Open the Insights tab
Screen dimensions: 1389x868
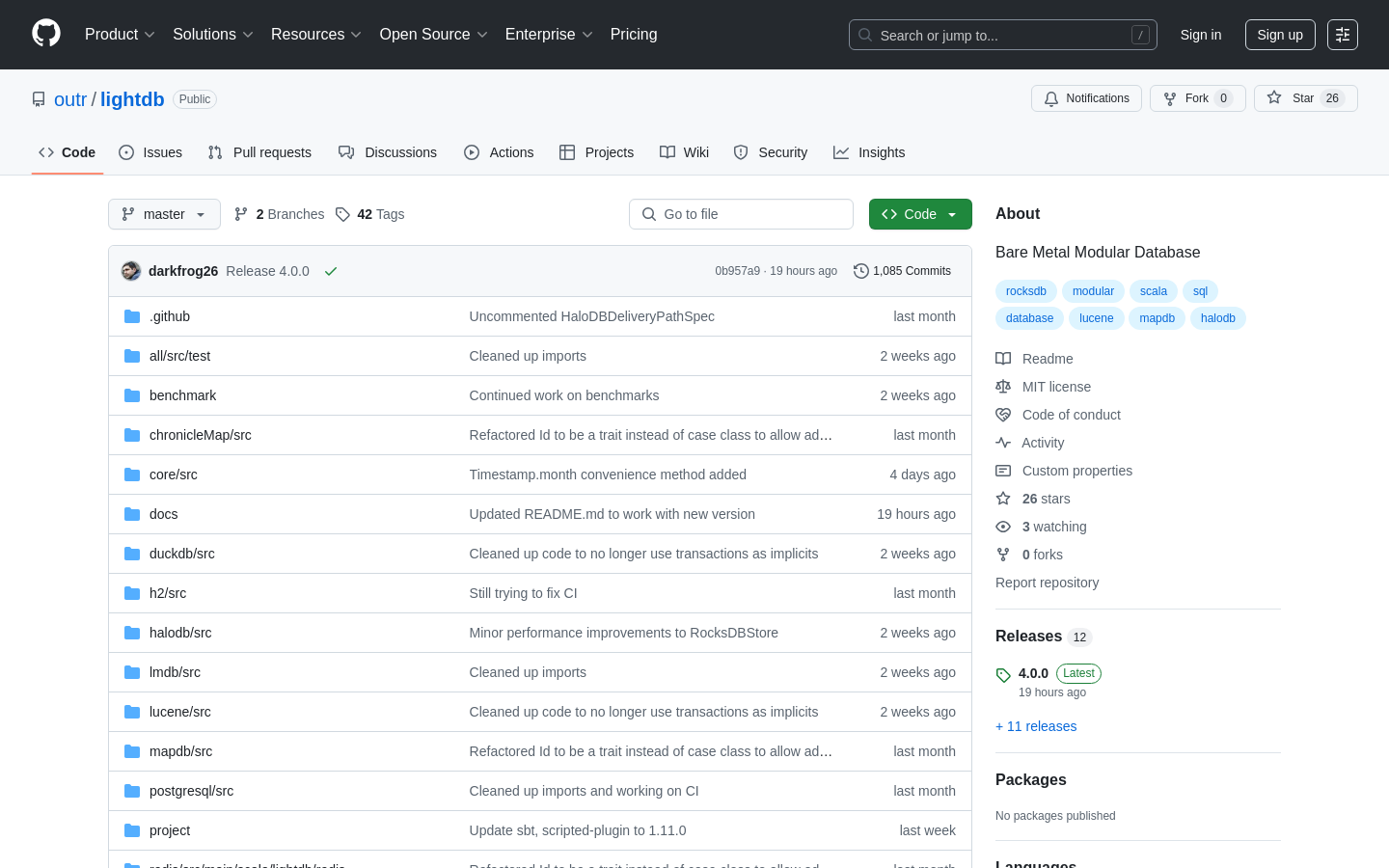click(869, 152)
